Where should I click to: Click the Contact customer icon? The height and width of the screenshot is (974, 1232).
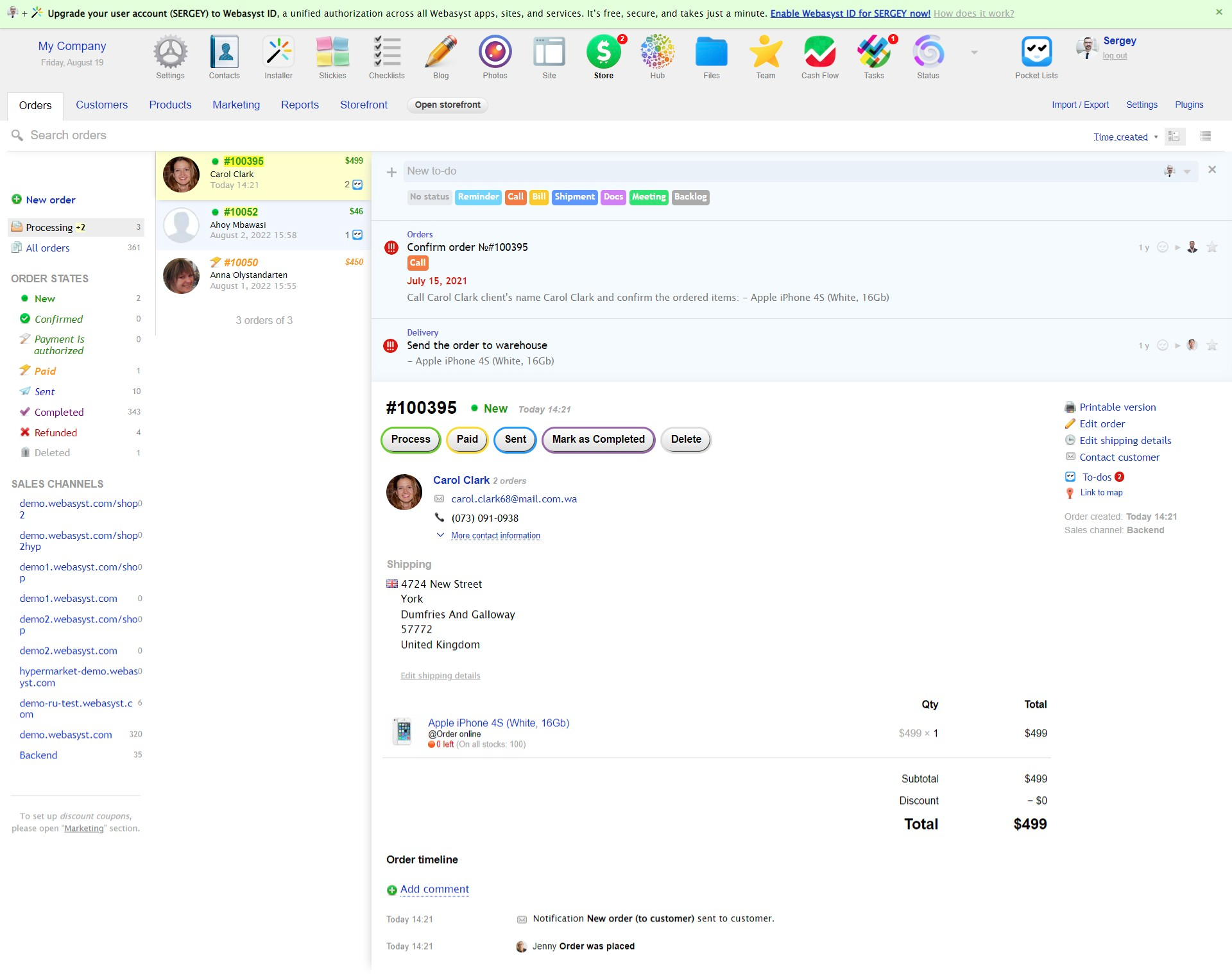click(x=1070, y=457)
